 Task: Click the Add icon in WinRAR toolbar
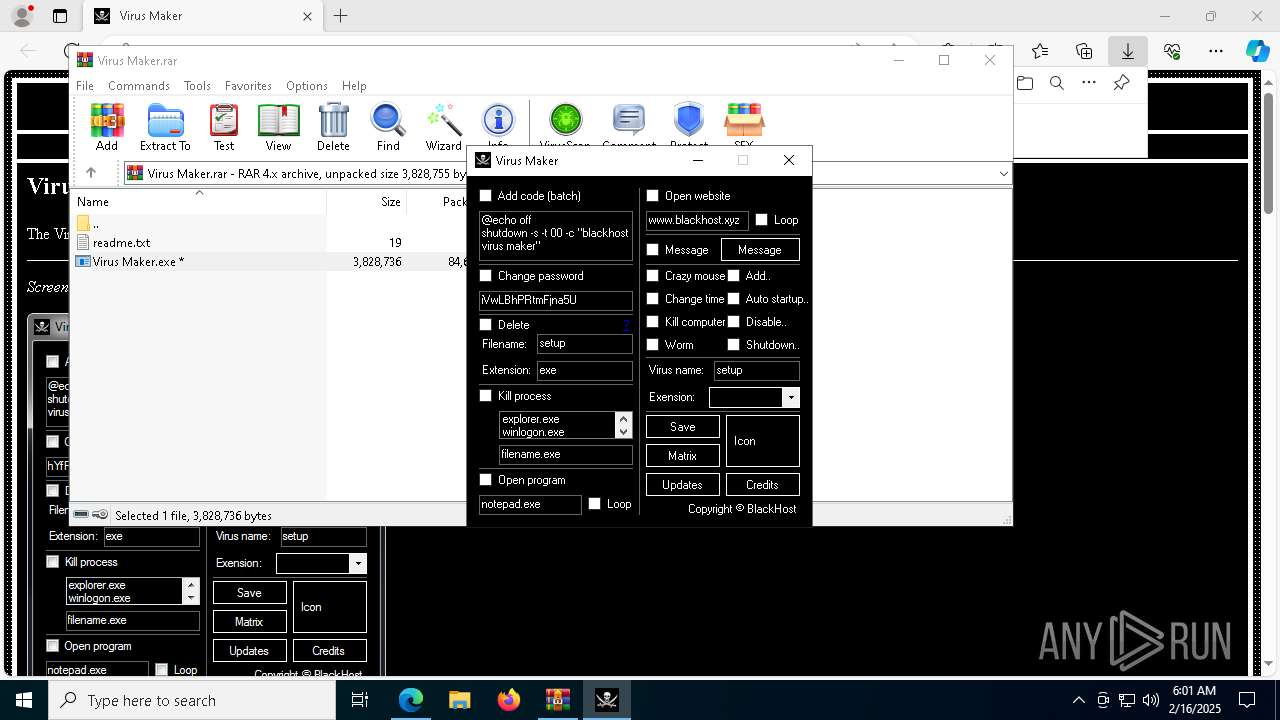pos(107,127)
